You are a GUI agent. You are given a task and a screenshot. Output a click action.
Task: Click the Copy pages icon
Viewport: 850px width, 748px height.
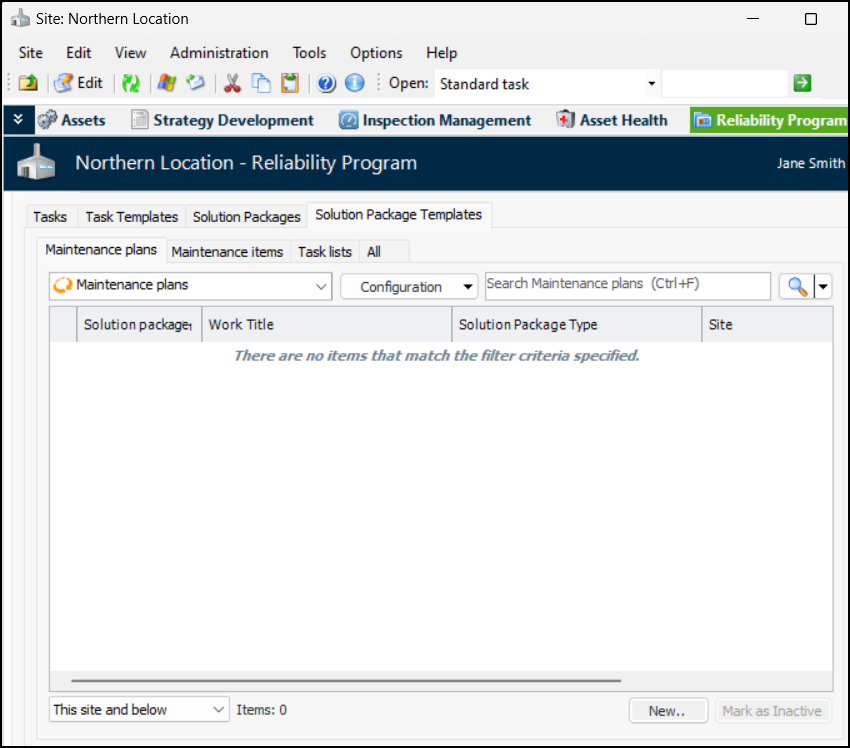261,83
